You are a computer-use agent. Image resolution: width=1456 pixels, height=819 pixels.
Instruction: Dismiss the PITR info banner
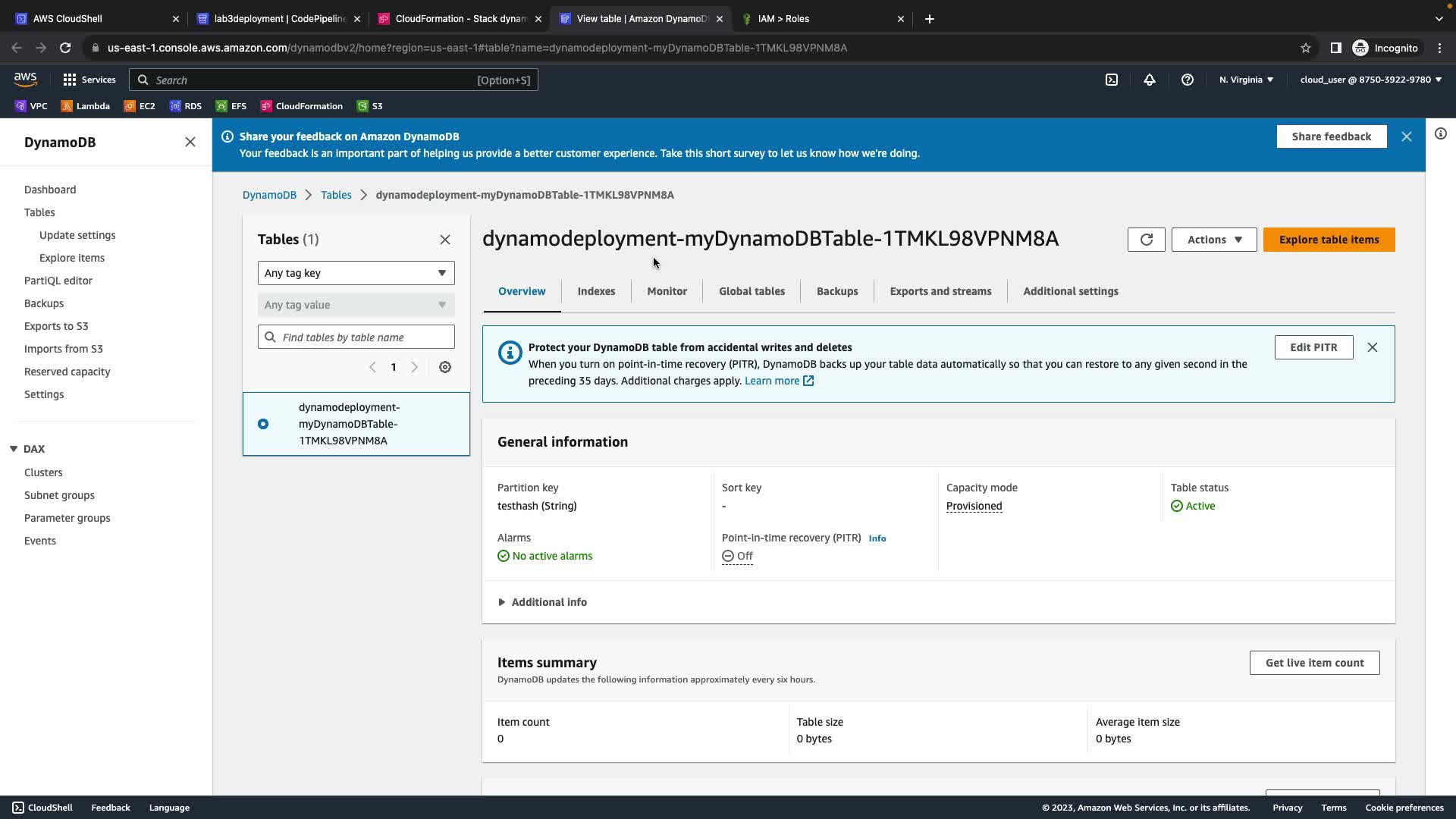point(1372,347)
